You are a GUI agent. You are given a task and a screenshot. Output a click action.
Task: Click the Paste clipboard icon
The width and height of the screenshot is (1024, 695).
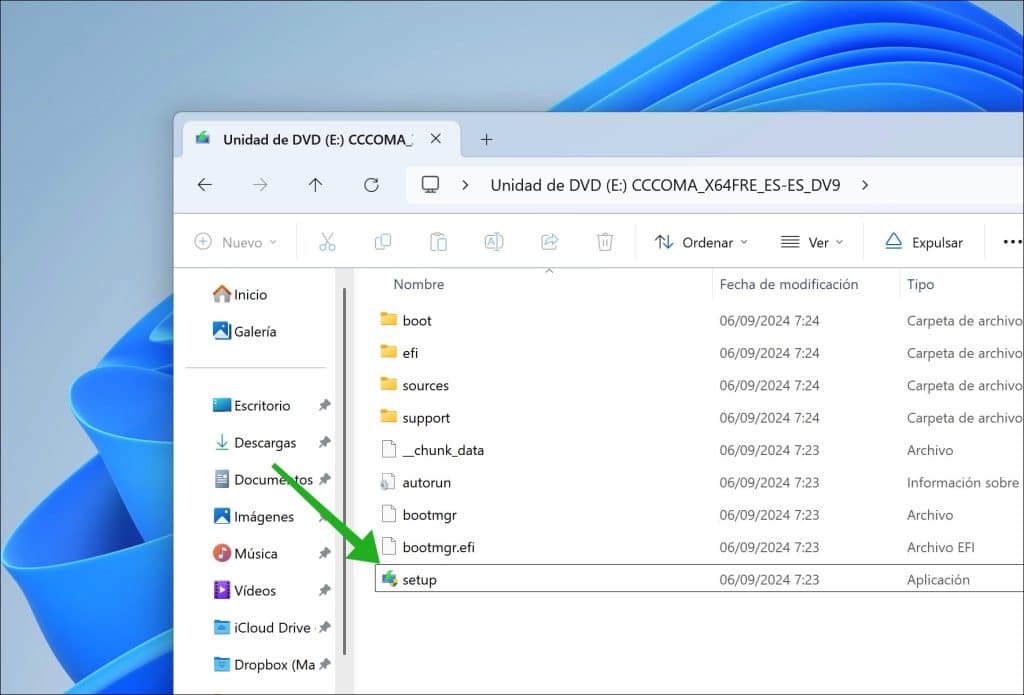[438, 242]
